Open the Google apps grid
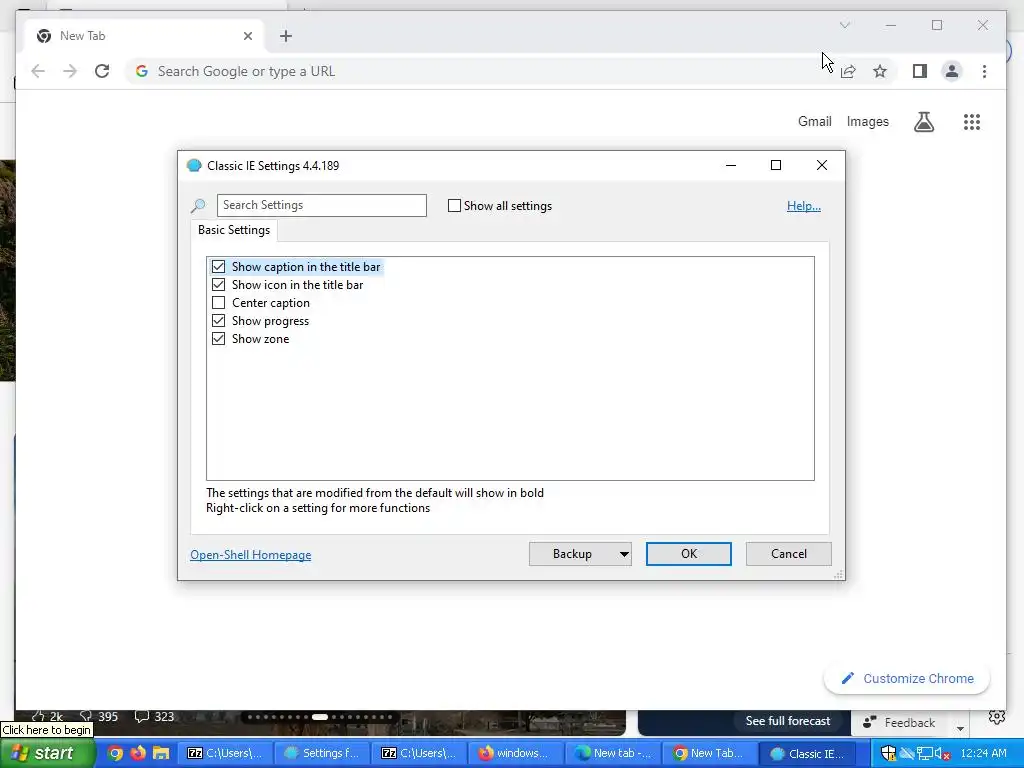1024x768 pixels. [972, 121]
